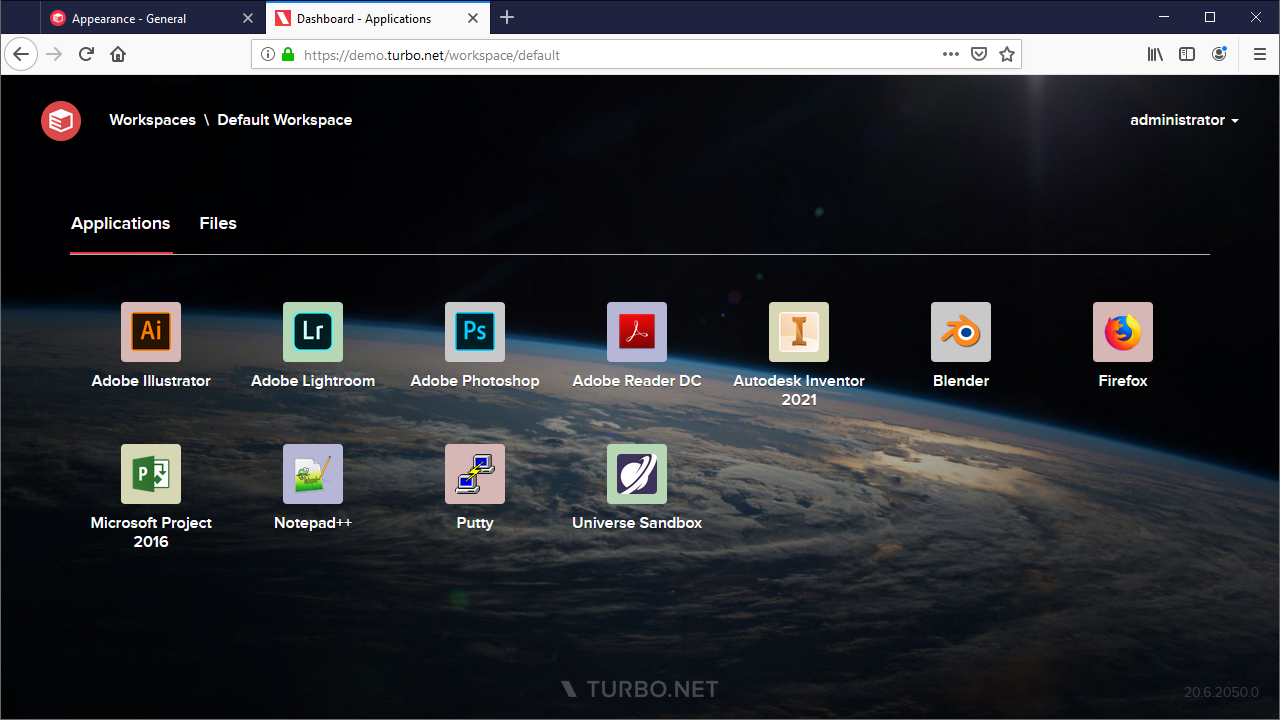Open the Library menu in the toolbar

[1155, 54]
